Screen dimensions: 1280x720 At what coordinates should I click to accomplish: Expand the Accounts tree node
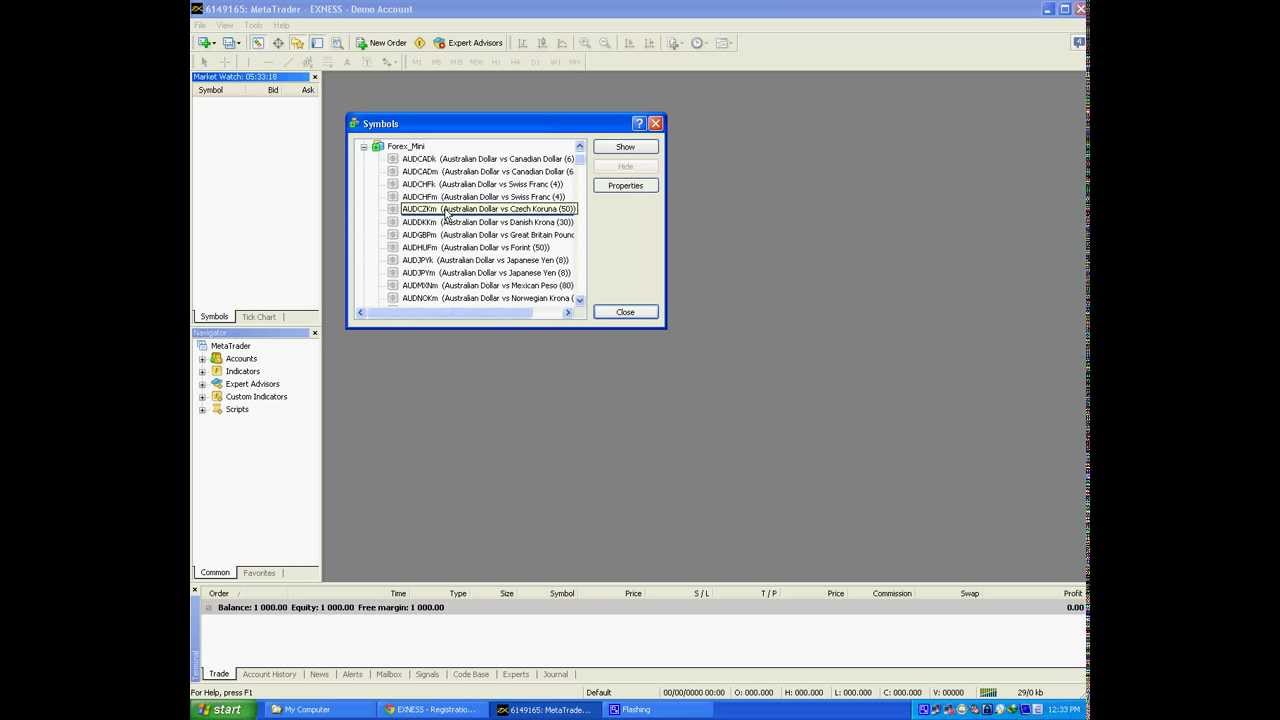pos(203,359)
